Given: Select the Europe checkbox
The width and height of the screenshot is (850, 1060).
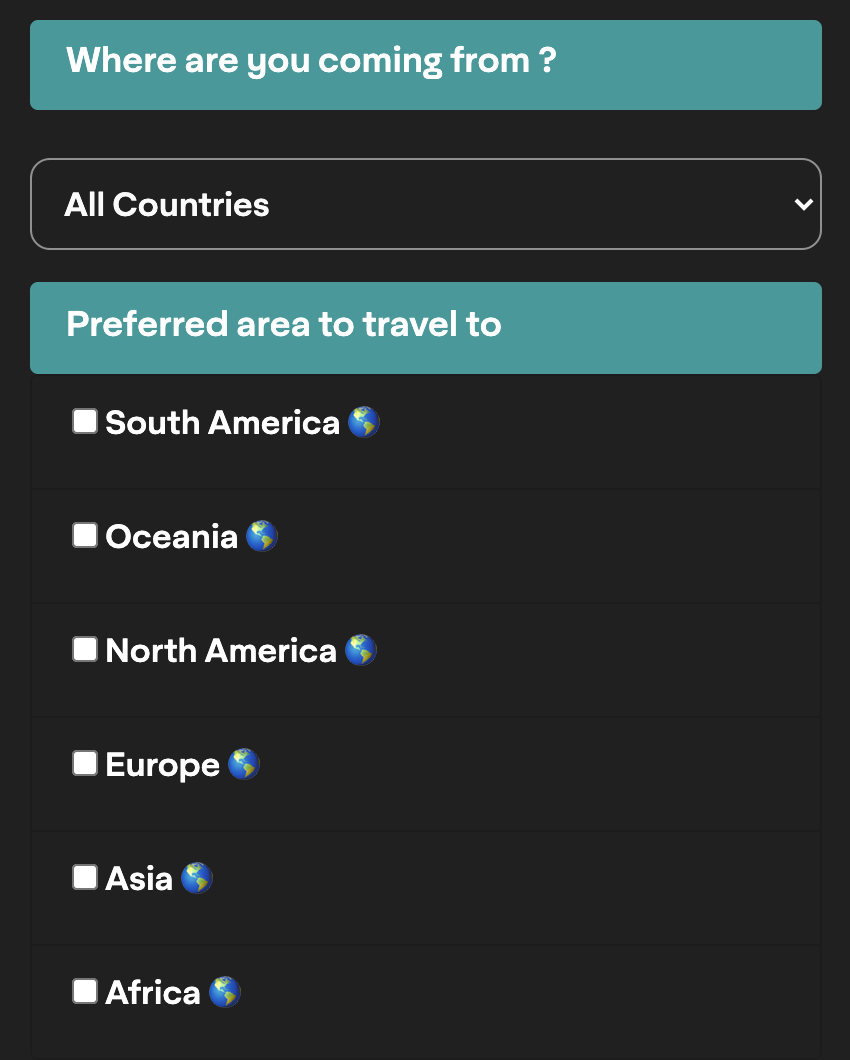Looking at the screenshot, I should click(x=85, y=763).
